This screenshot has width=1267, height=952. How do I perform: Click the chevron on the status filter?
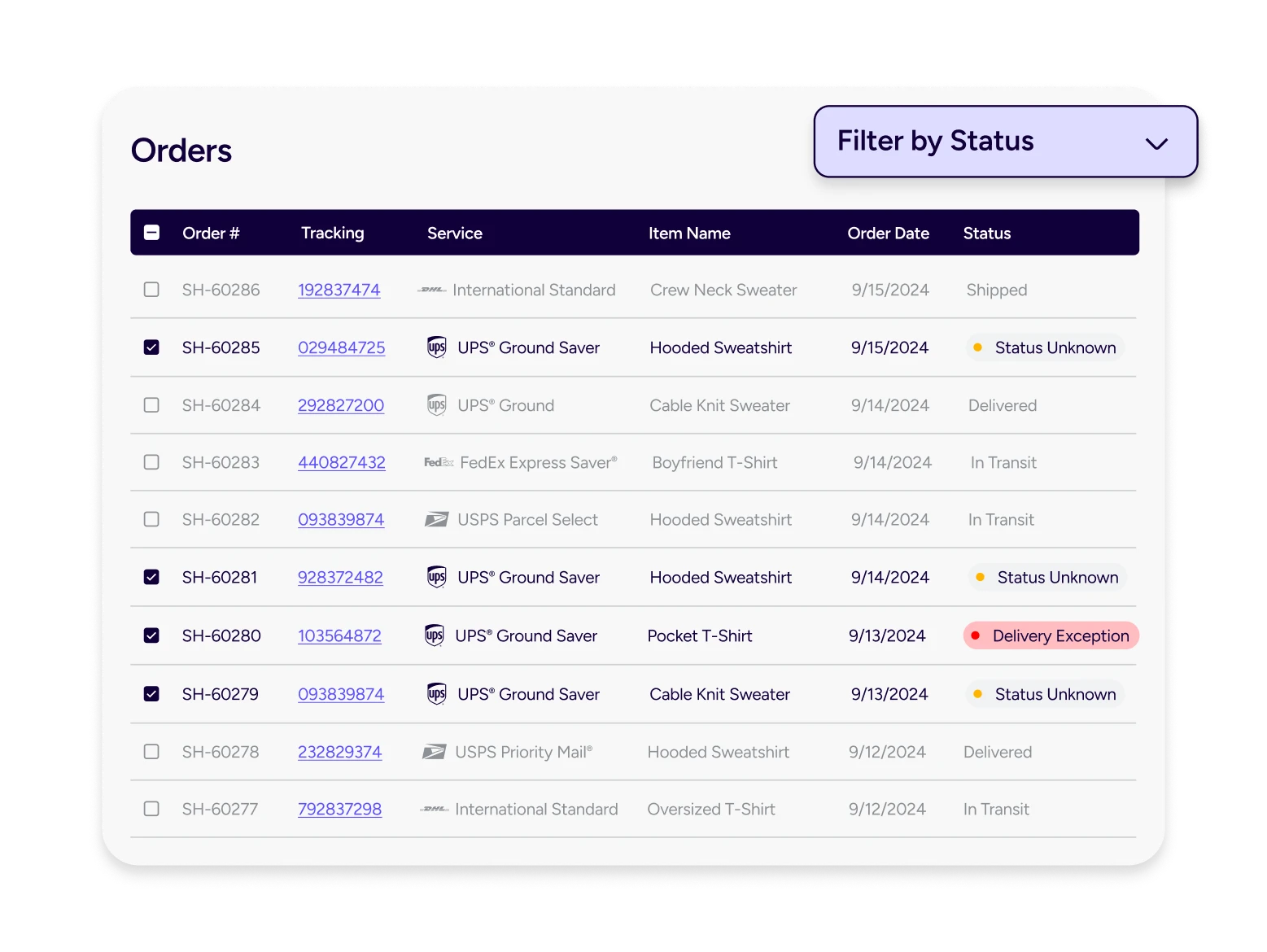[1156, 143]
